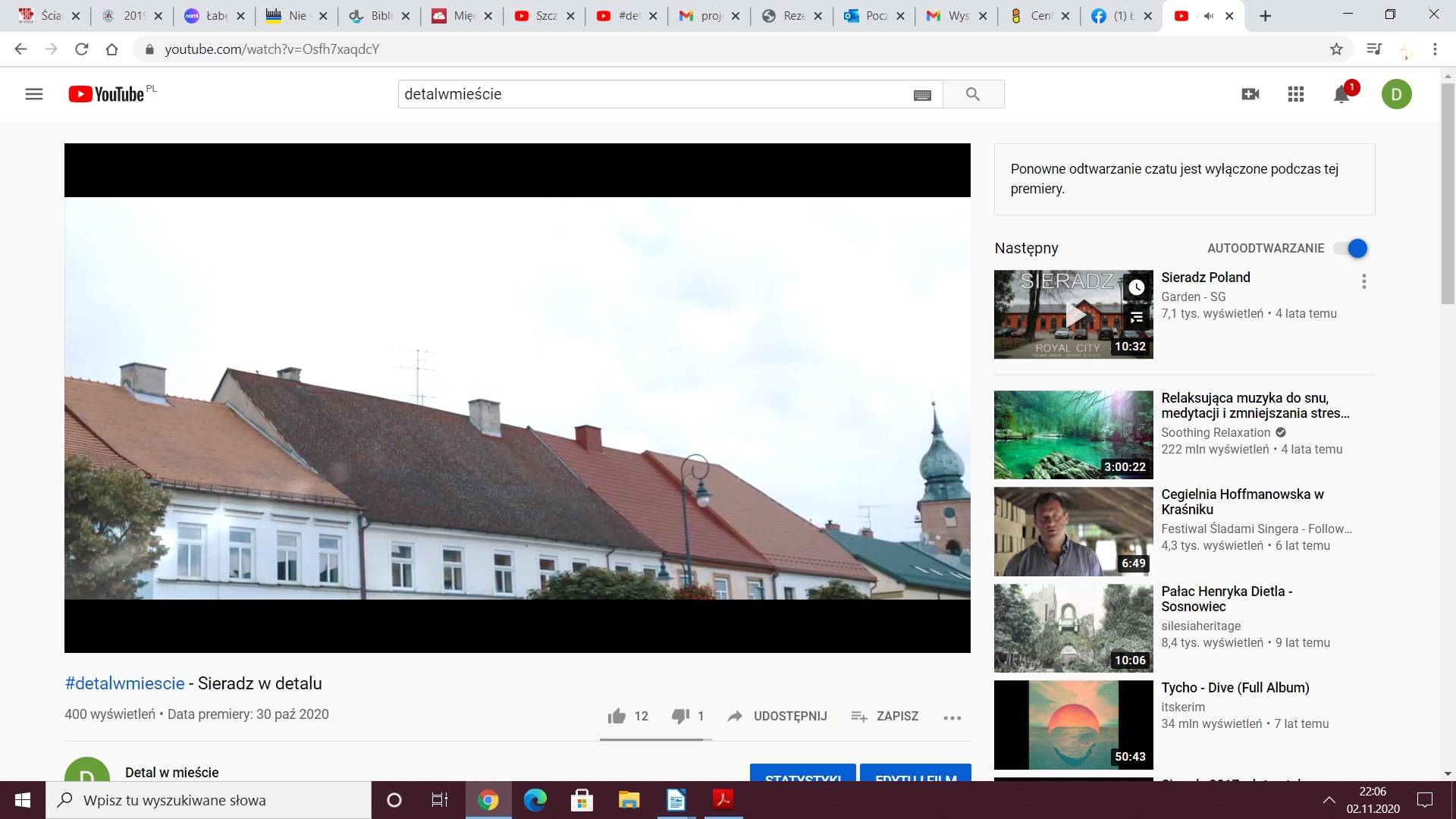The image size is (1456, 819).
Task: Open the hamburger guide menu
Action: point(34,94)
